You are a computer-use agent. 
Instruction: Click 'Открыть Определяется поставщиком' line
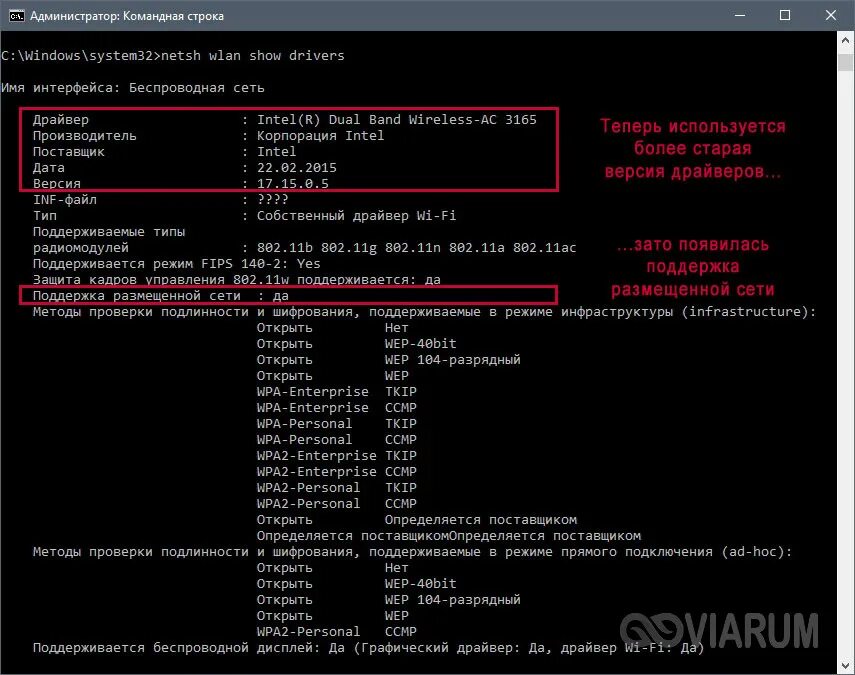(417, 520)
